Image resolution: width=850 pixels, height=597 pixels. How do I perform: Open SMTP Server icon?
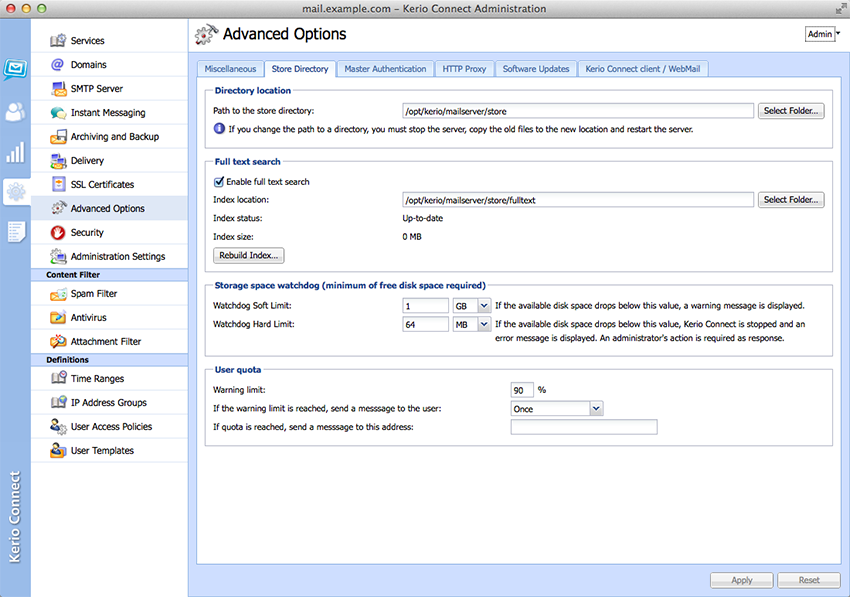58,88
